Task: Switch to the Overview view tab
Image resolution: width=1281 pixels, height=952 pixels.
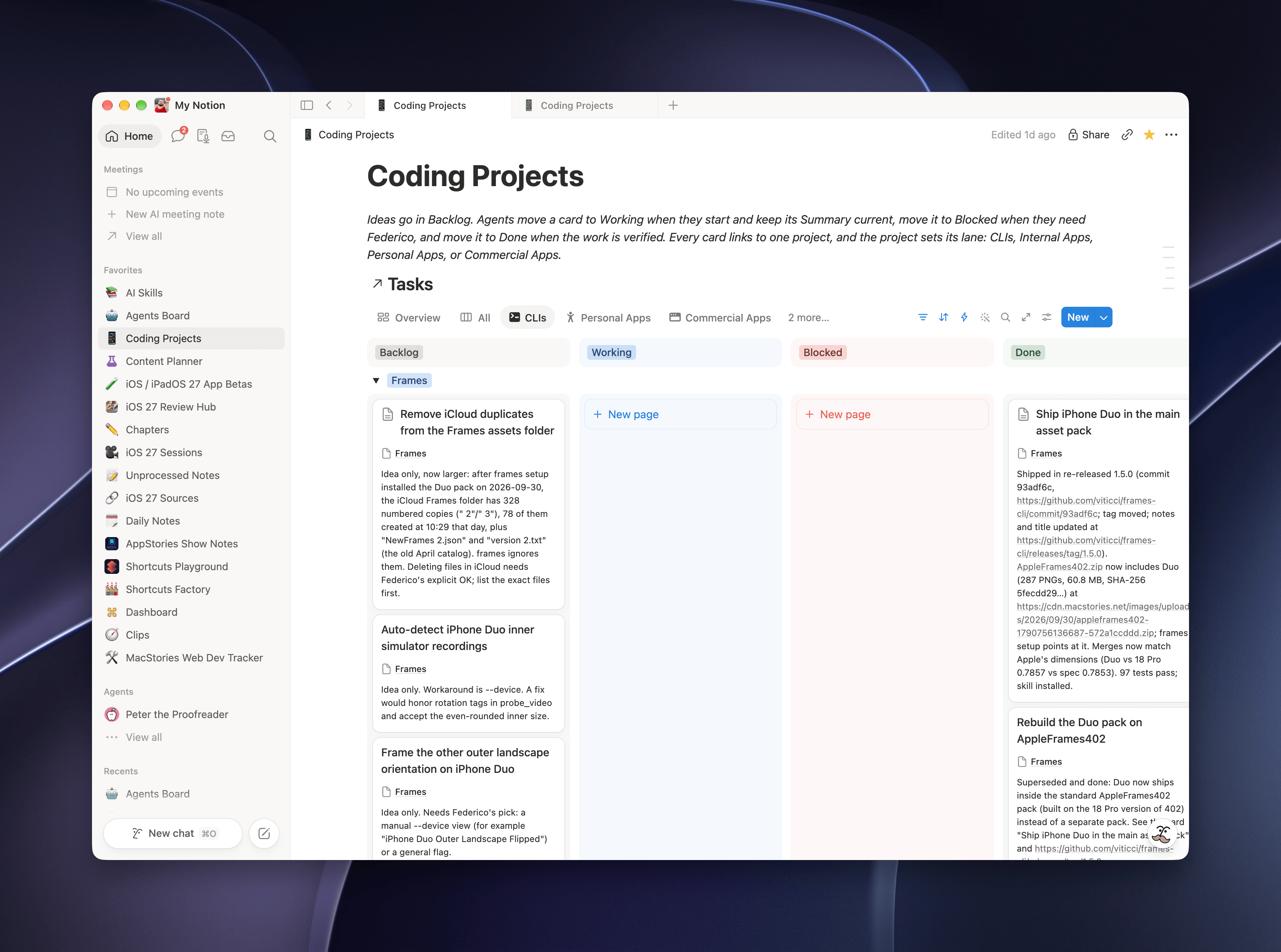Action: pyautogui.click(x=409, y=317)
